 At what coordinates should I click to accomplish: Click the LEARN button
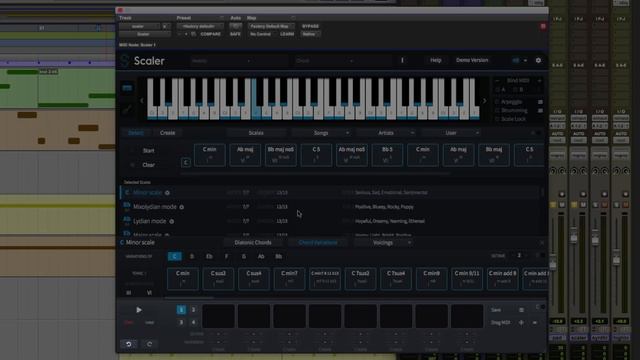click(287, 34)
